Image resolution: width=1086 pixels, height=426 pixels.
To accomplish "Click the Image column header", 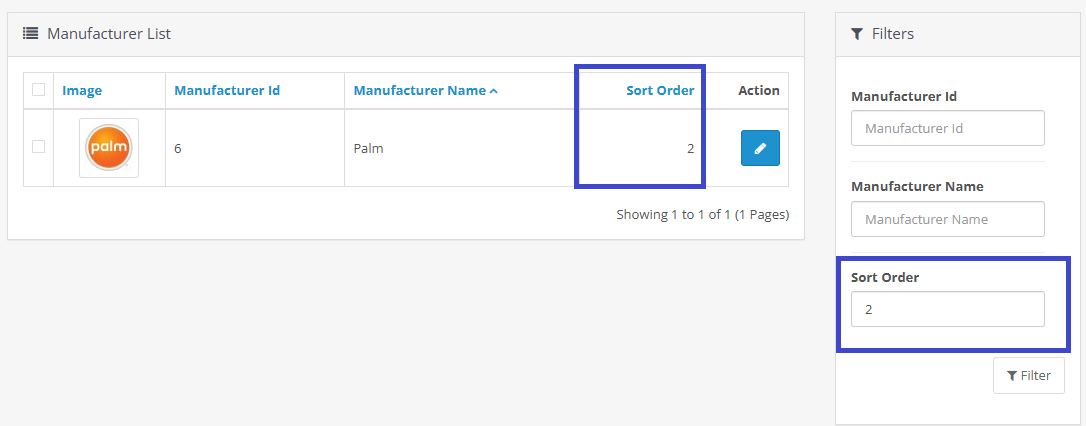I will (82, 91).
